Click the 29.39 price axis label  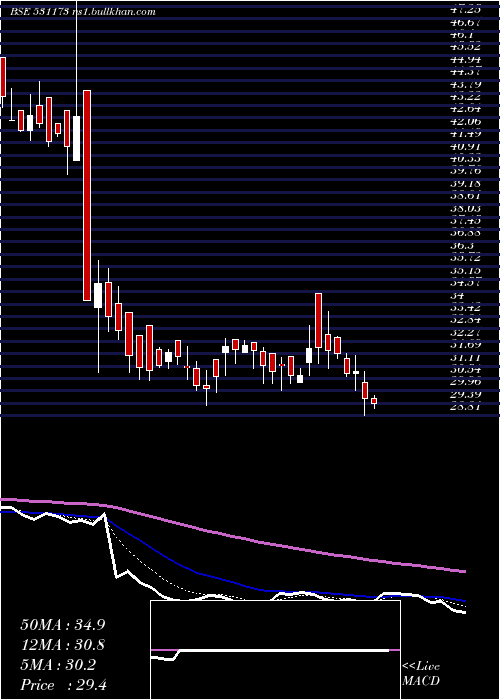465,395
